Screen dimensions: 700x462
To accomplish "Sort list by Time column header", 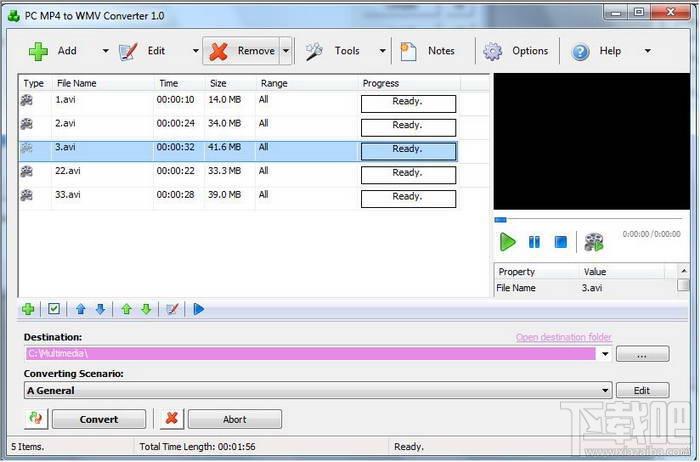I will point(179,83).
